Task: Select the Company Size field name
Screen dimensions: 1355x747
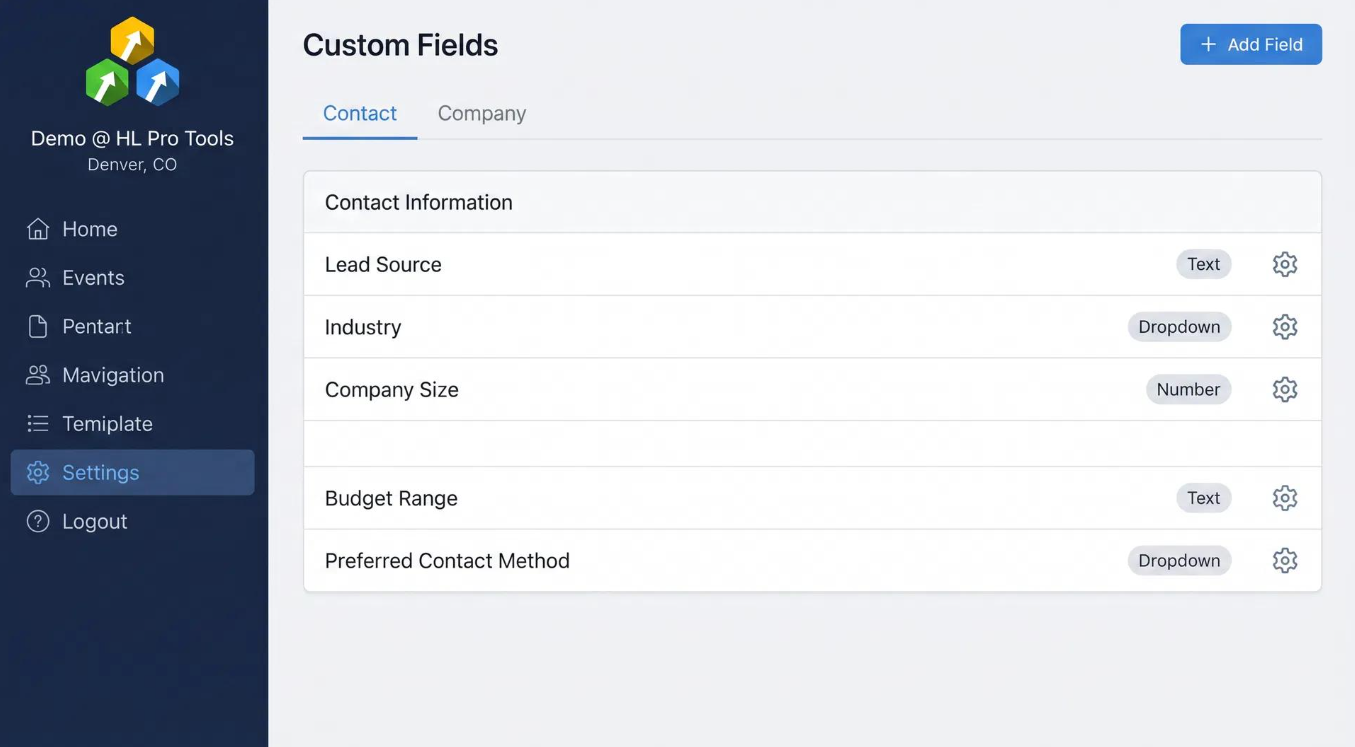Action: coord(392,390)
